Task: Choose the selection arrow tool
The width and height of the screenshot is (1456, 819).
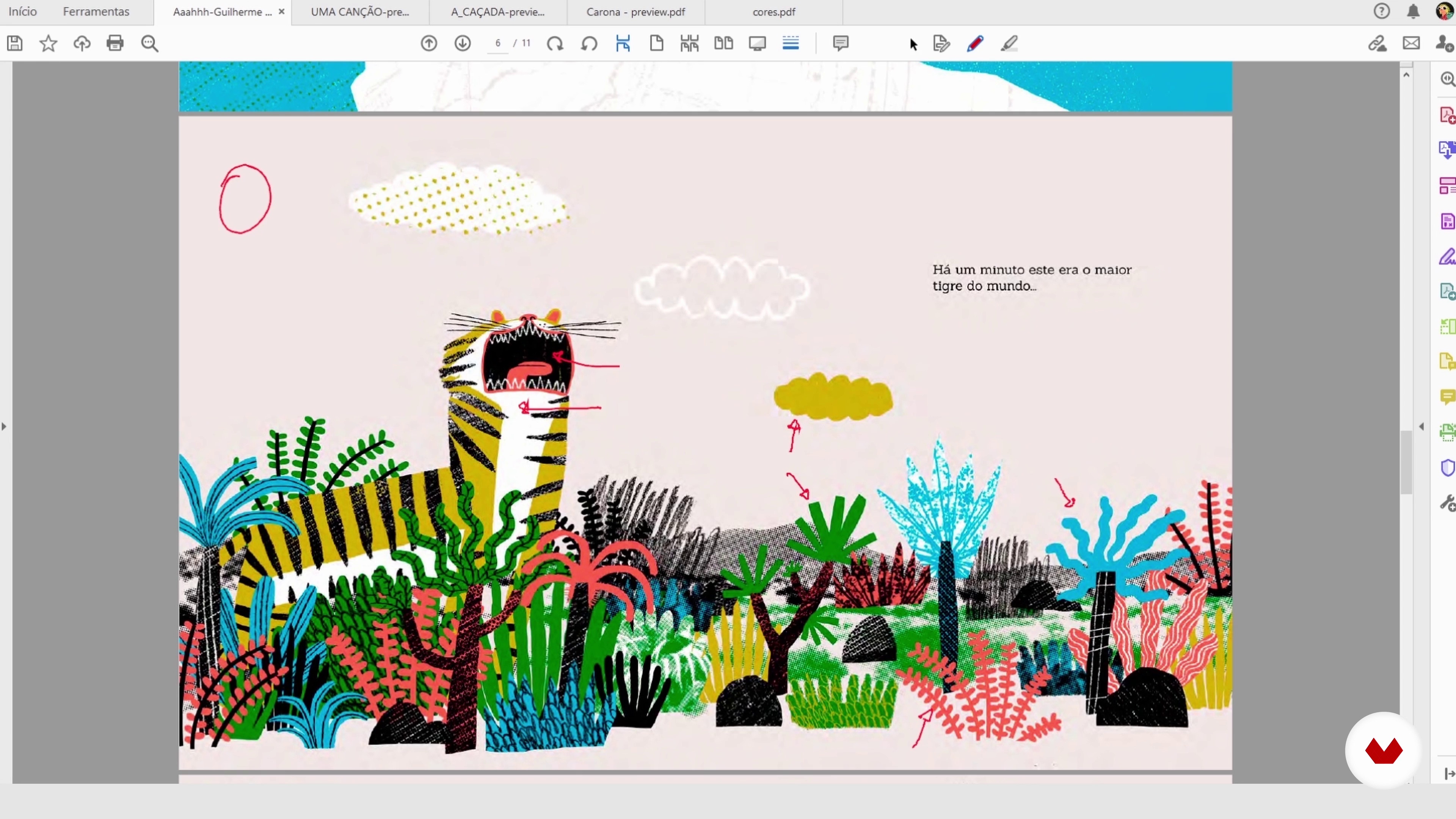Action: coord(913,44)
